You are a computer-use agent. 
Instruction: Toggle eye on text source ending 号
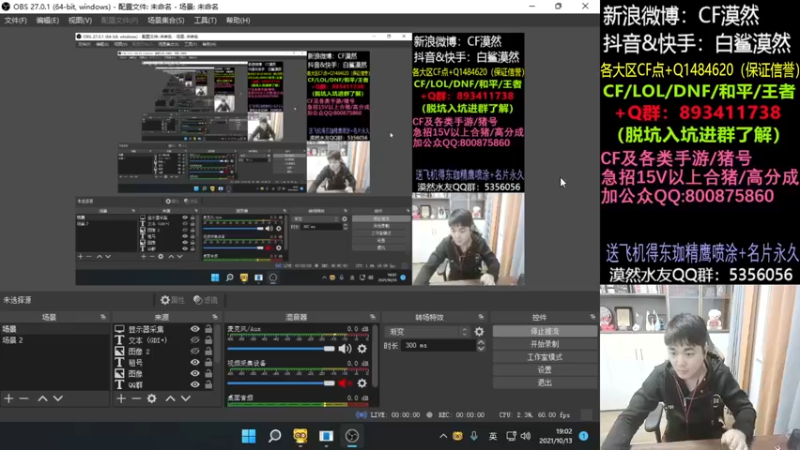pyautogui.click(x=195, y=362)
